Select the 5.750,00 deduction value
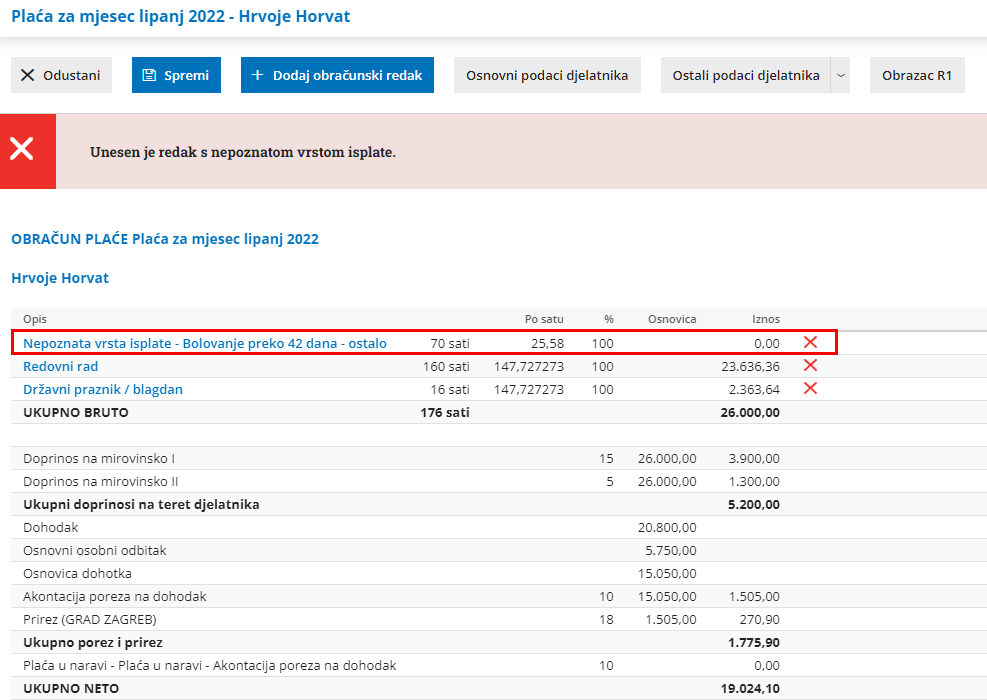The image size is (987, 700). click(x=671, y=550)
